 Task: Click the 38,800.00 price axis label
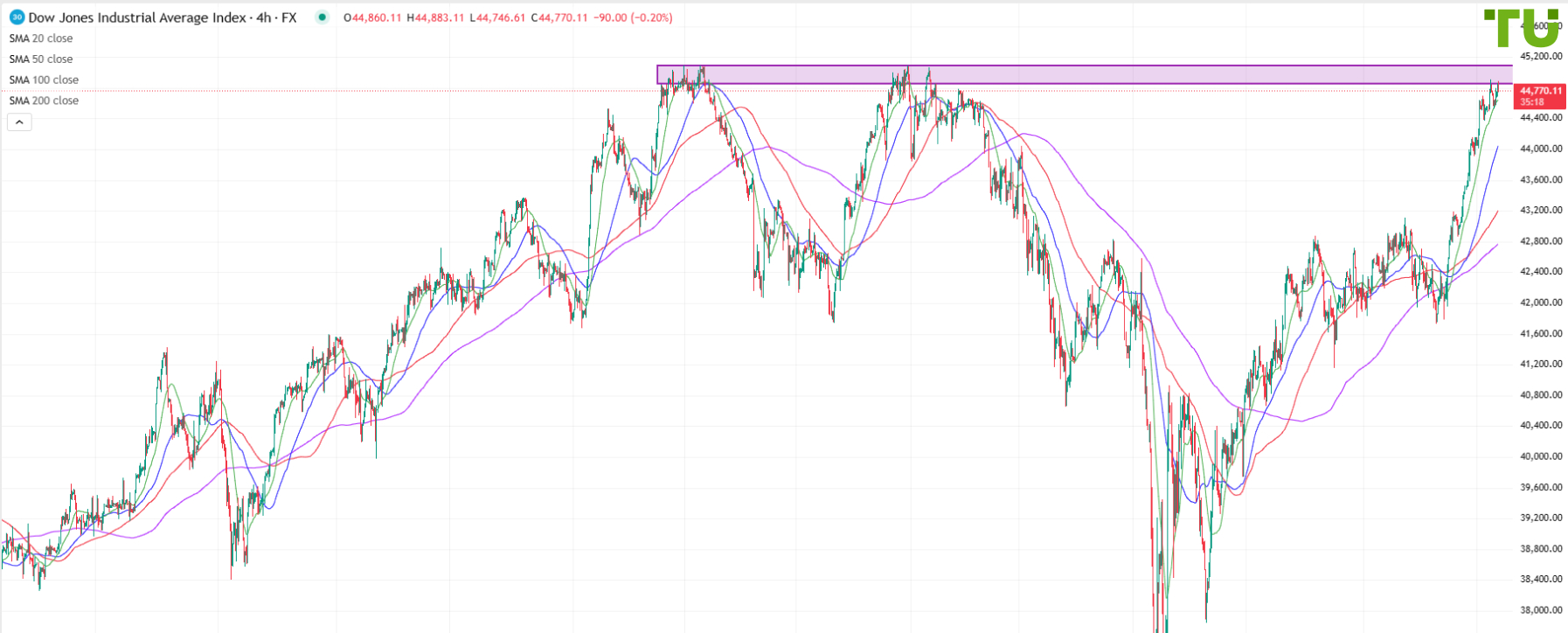click(1541, 549)
